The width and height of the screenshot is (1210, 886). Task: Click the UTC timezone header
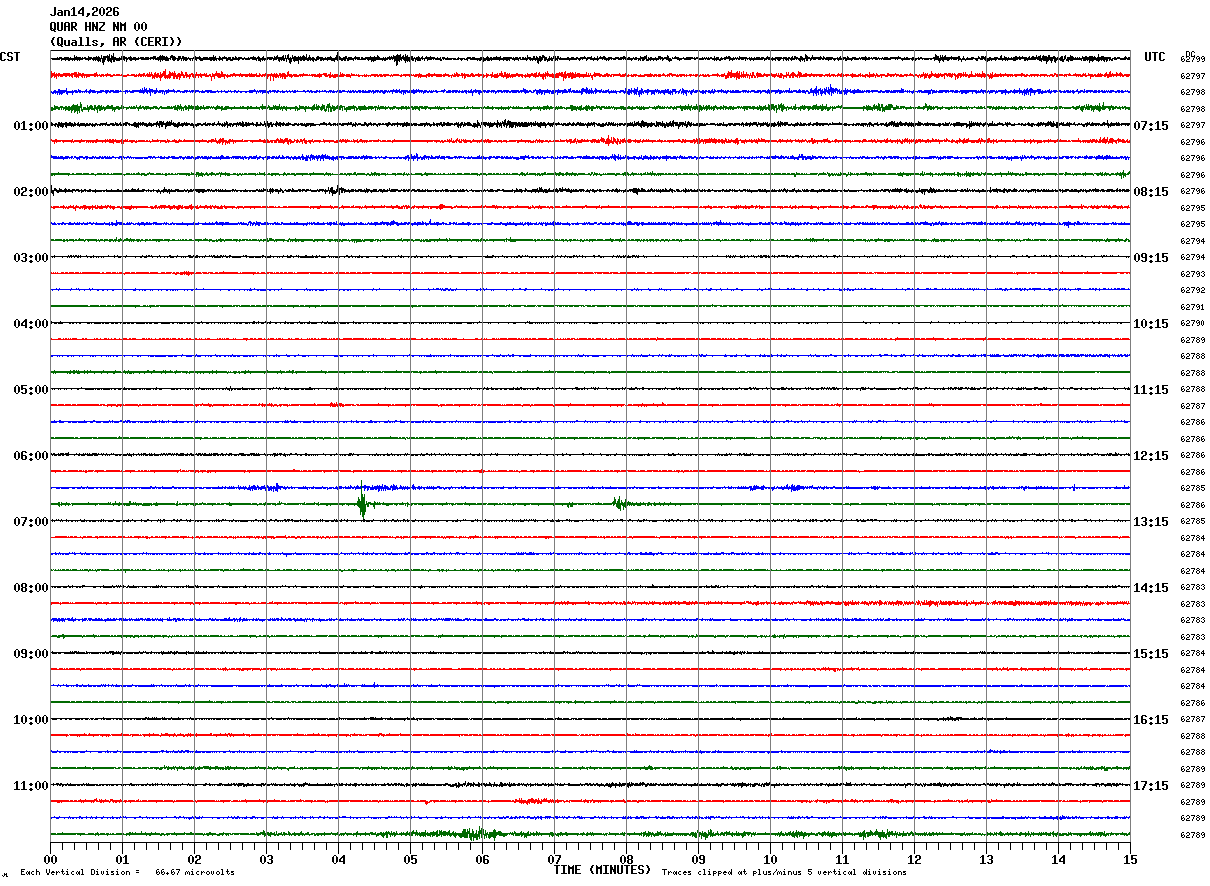[1155, 57]
